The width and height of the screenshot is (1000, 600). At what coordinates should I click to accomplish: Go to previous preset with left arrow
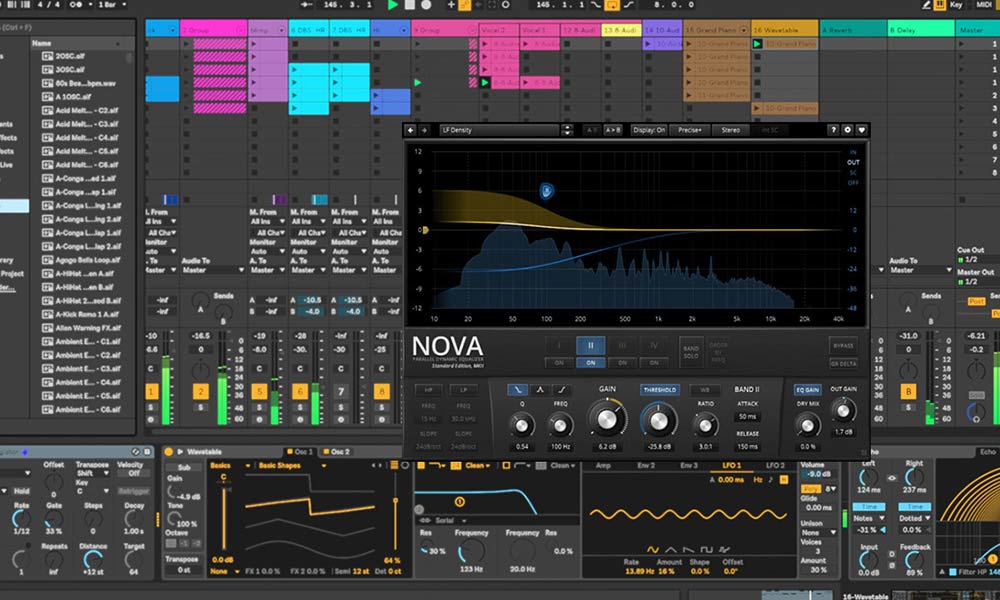(x=411, y=130)
